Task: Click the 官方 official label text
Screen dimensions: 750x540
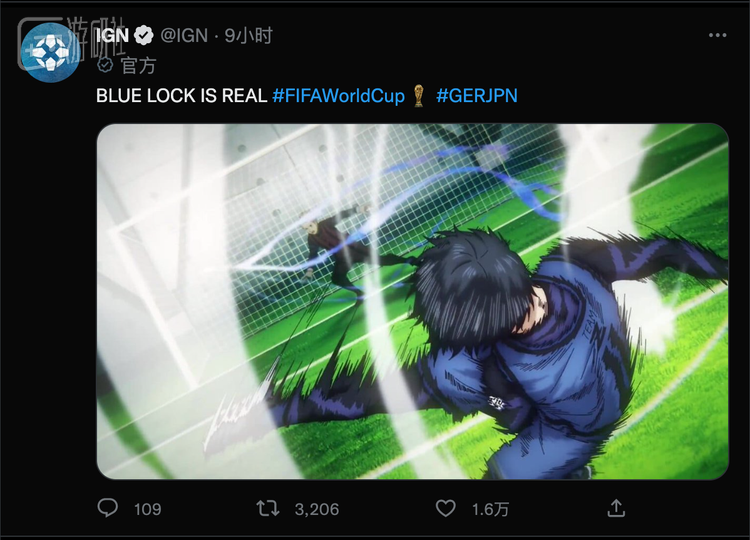Action: 138,65
